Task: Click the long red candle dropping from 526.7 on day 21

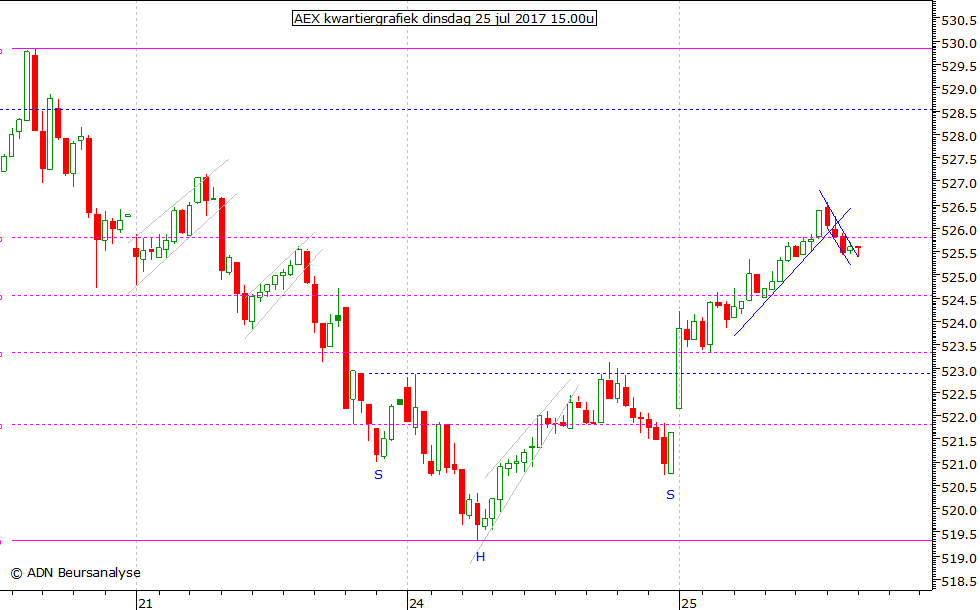Action: coord(222,236)
